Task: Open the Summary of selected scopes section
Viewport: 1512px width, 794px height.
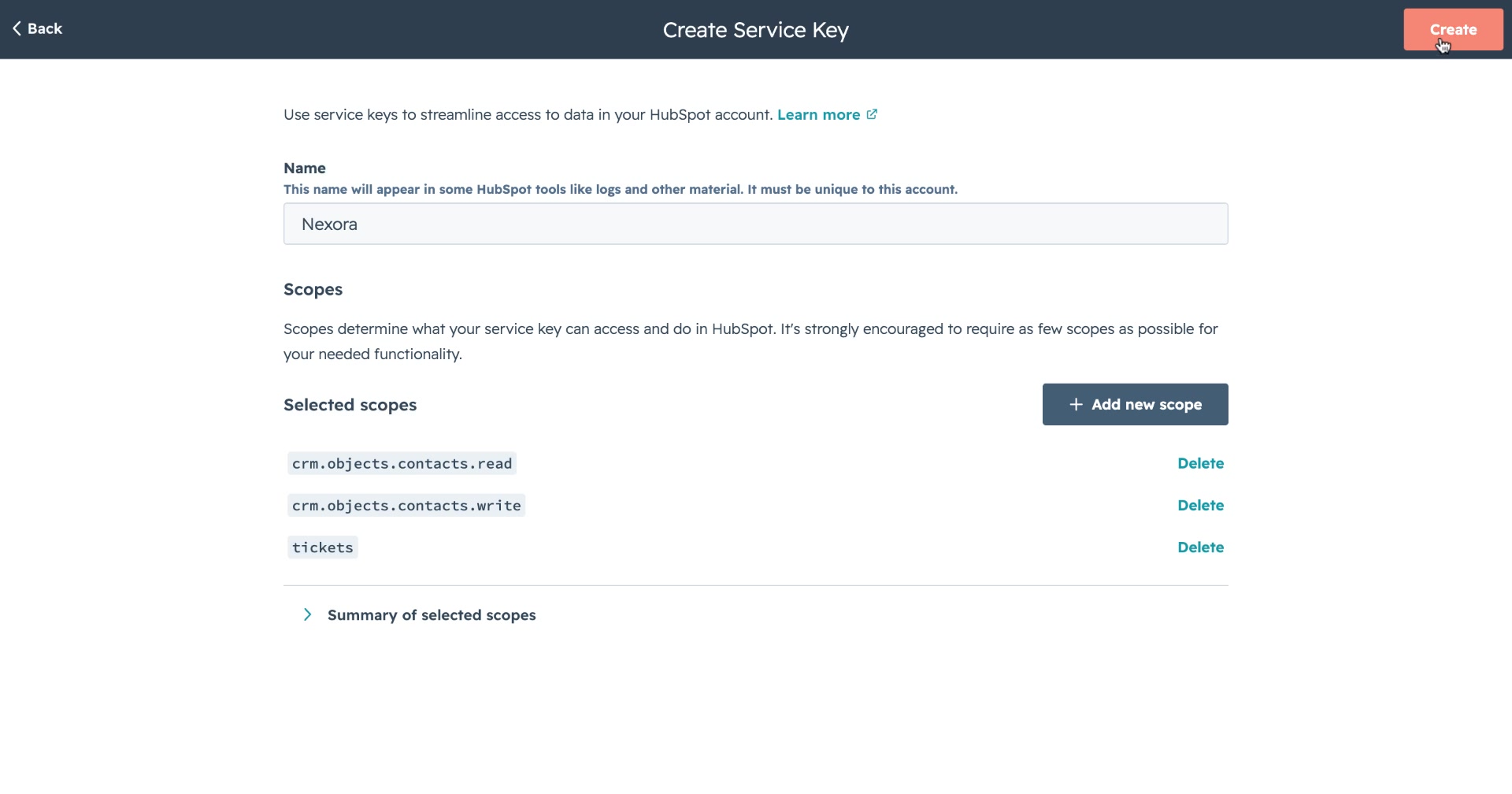Action: pyautogui.click(x=432, y=614)
